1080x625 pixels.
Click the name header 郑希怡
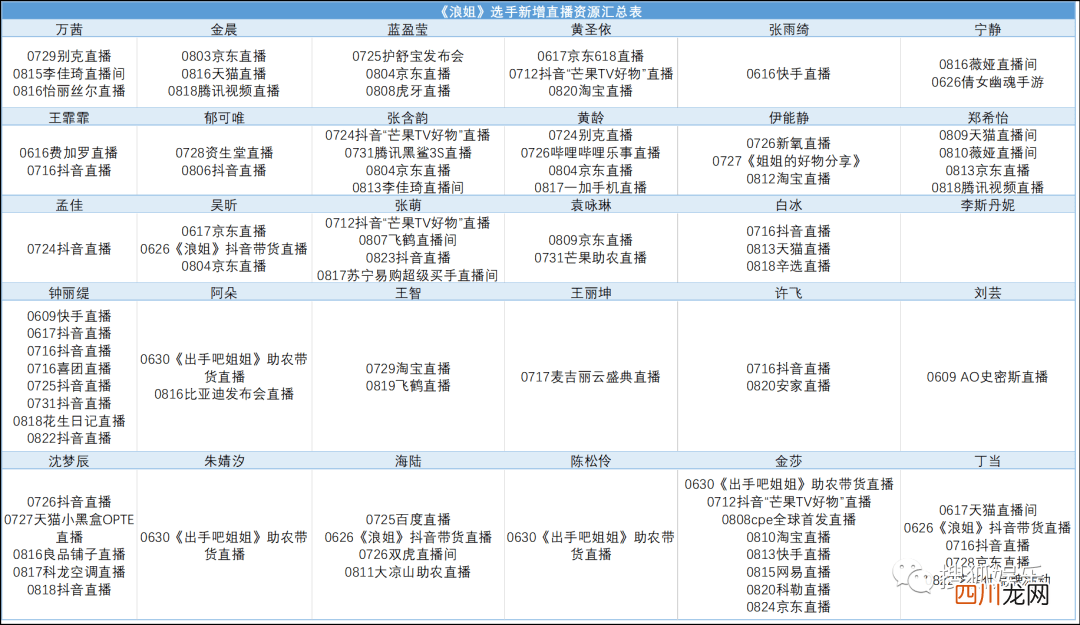[988, 118]
